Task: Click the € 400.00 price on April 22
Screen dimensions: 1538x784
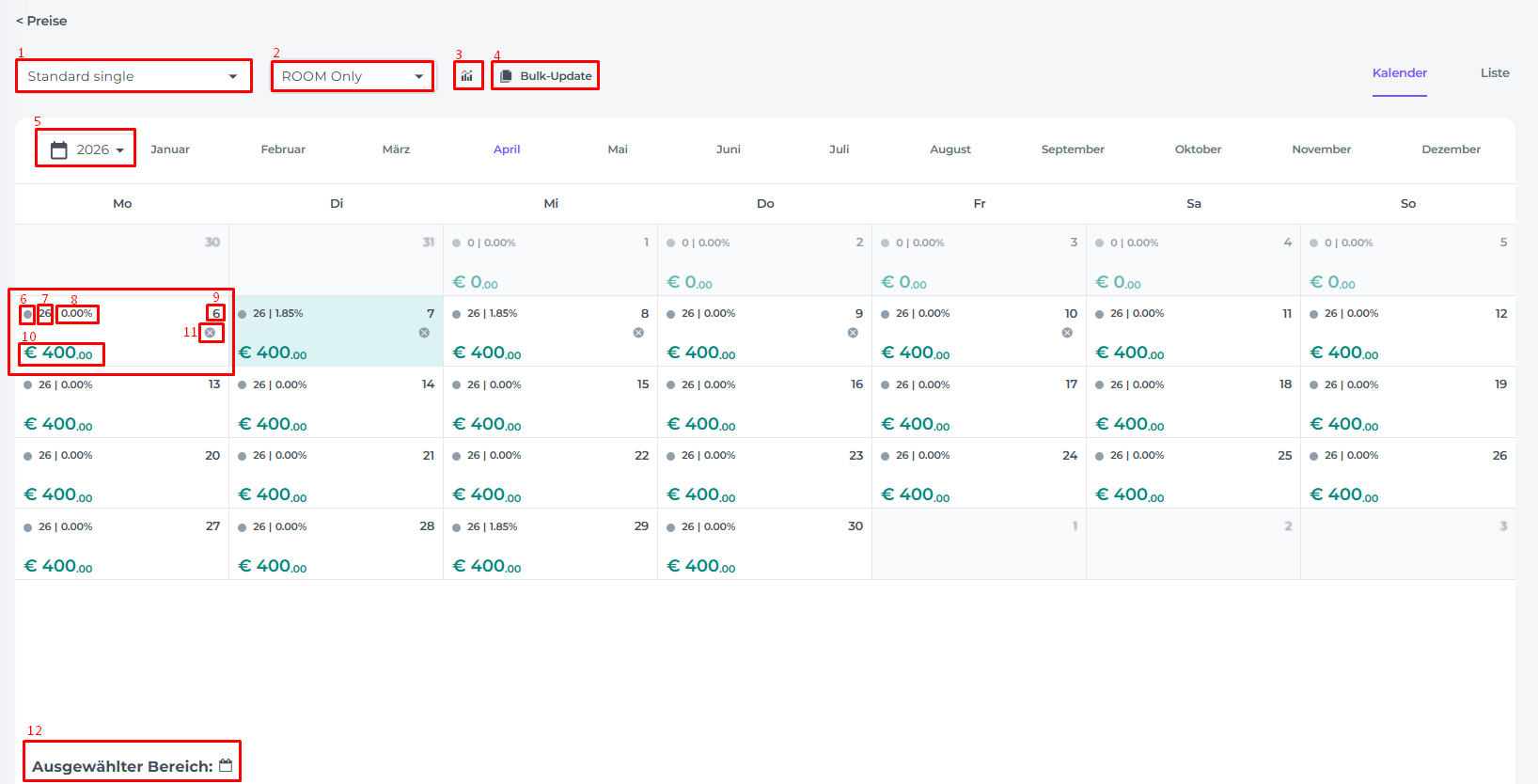Action: coord(487,494)
